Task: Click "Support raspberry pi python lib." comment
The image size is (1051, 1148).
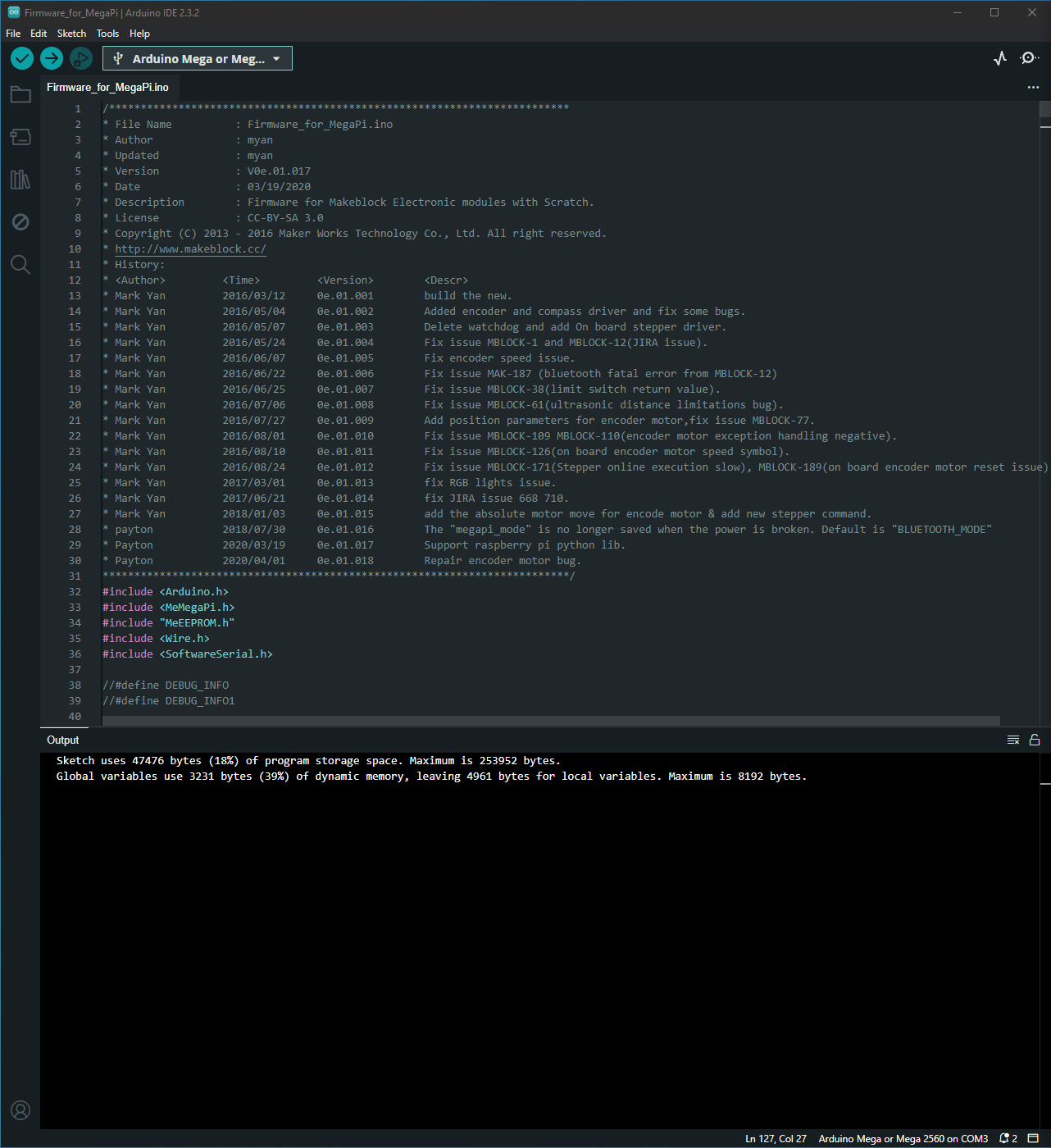Action: coord(525,545)
